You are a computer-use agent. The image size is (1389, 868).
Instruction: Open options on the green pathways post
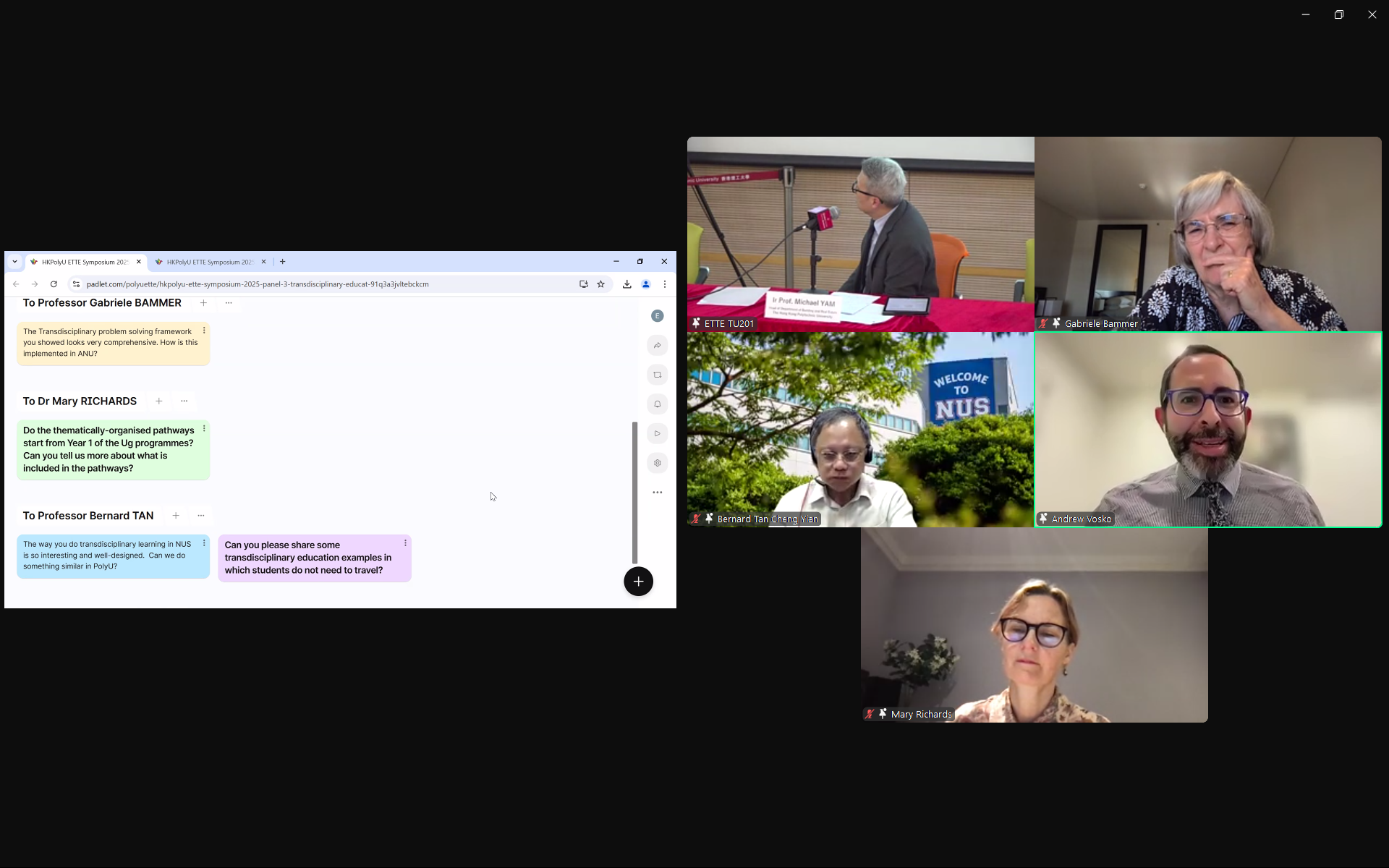tap(204, 429)
